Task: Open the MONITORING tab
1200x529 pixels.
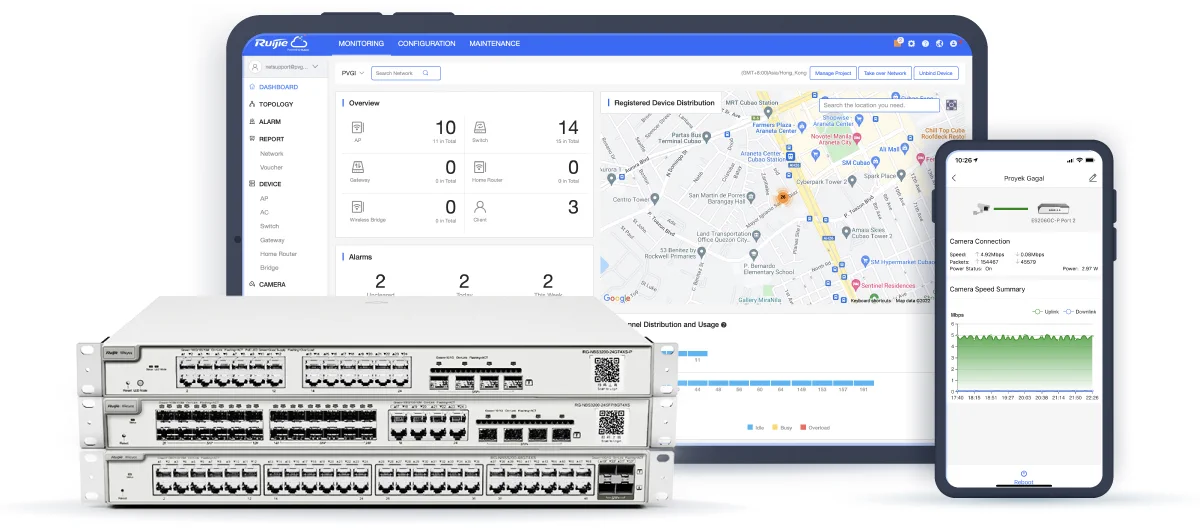Action: coord(361,44)
